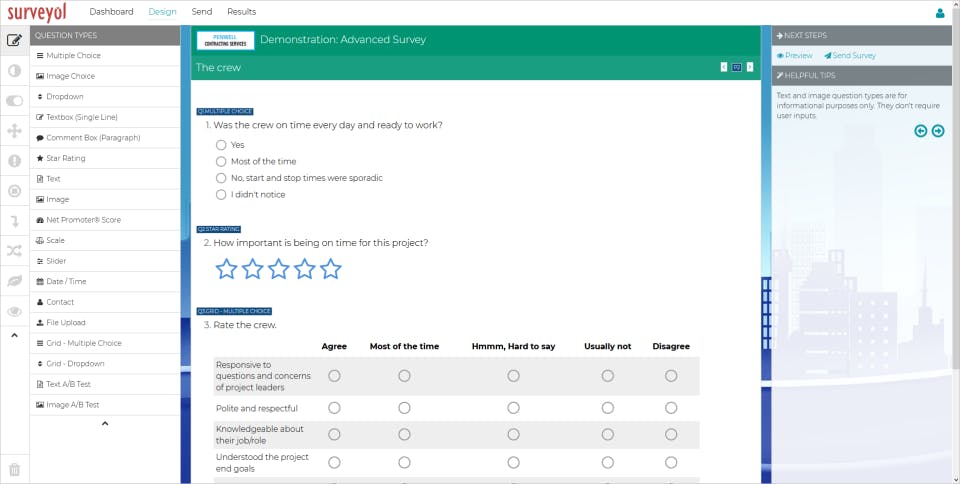Collapse the sidebar icons with up chevron
Viewport: 960px width, 484px height.
coord(15,335)
